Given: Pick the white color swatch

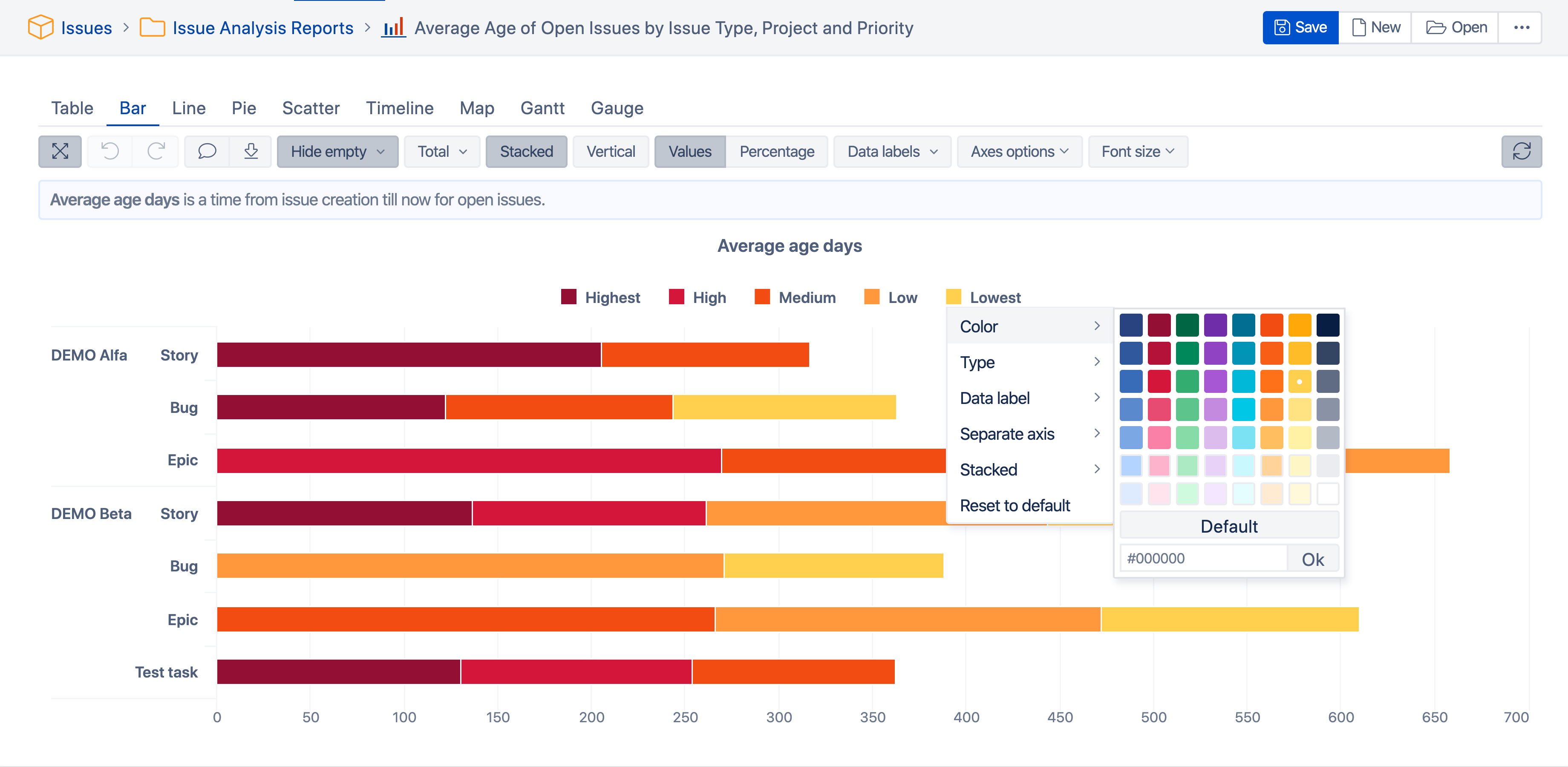Looking at the screenshot, I should tap(1328, 494).
